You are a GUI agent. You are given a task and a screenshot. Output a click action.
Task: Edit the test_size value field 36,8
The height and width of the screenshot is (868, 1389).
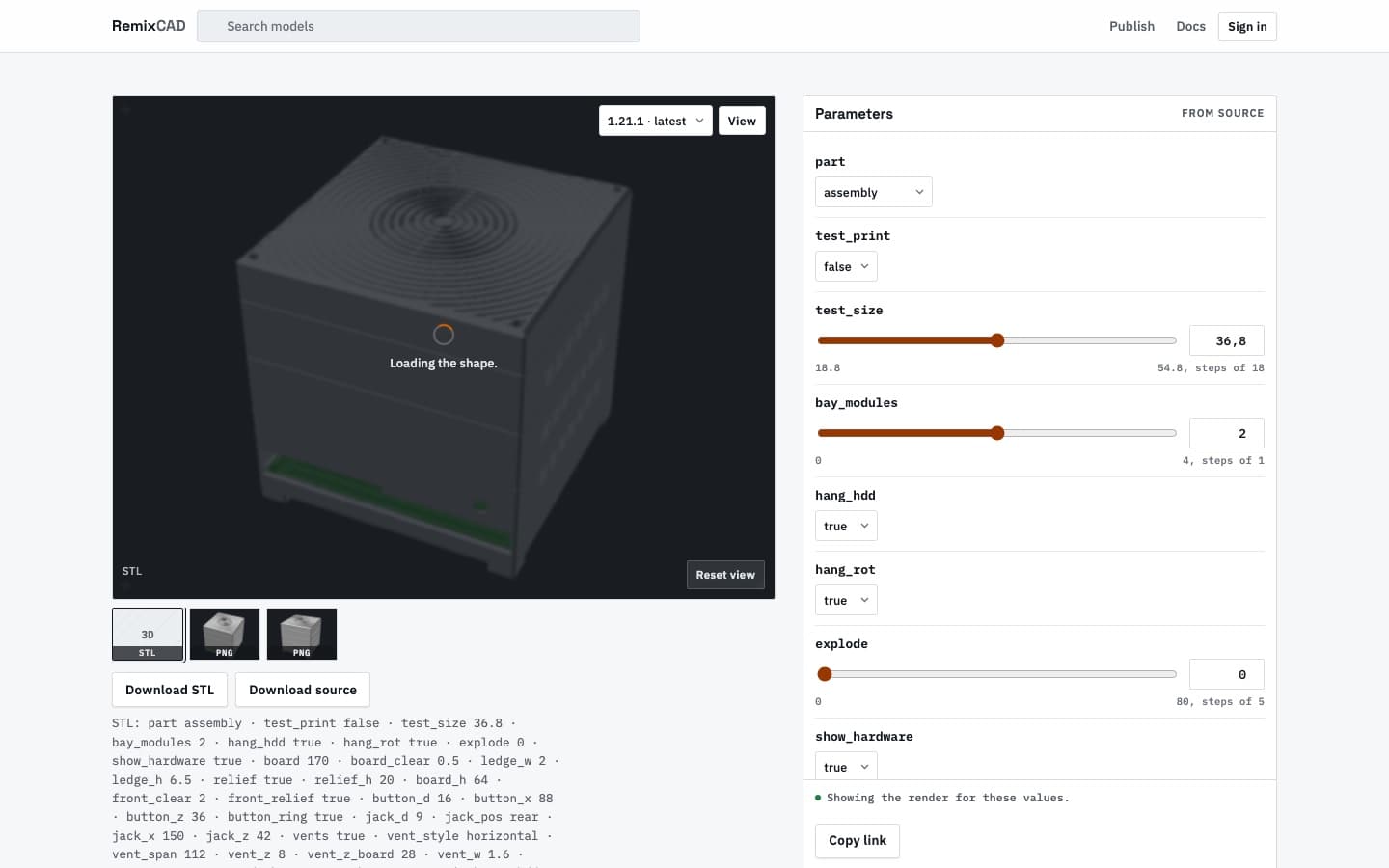point(1227,340)
